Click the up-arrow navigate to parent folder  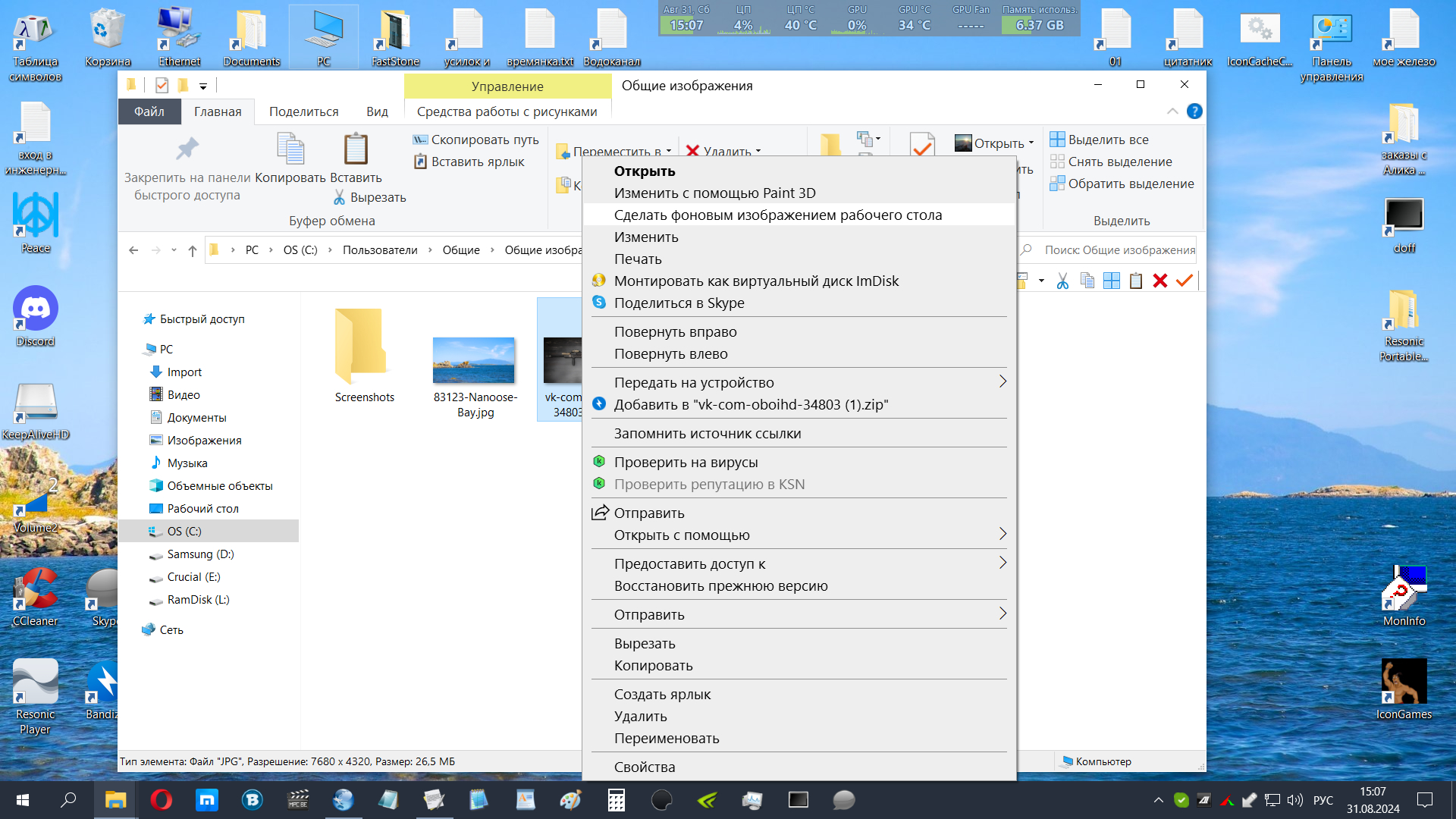pyautogui.click(x=193, y=250)
